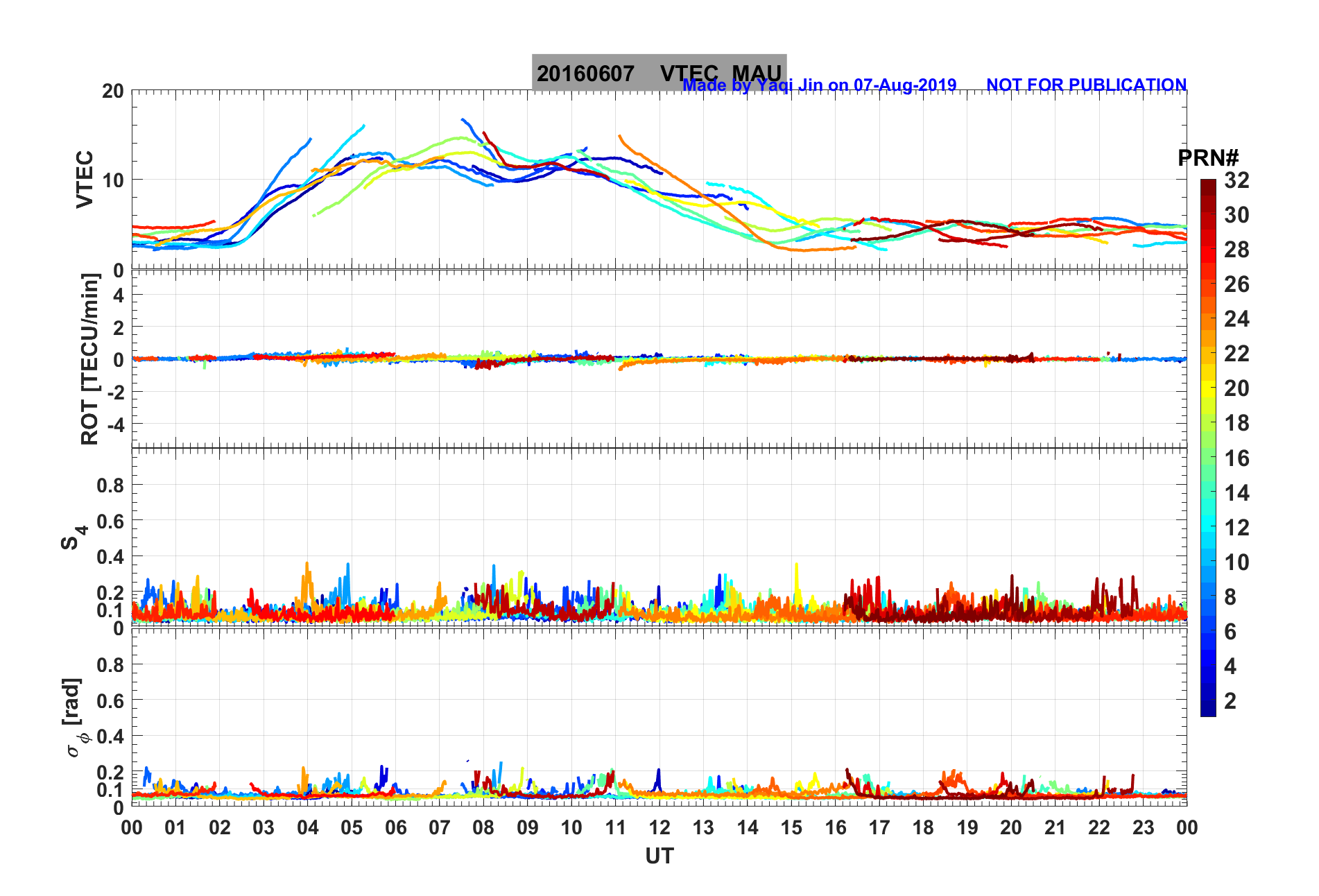
Task: Pick the dark red top of PRN colorbar
Action: (x=1208, y=188)
